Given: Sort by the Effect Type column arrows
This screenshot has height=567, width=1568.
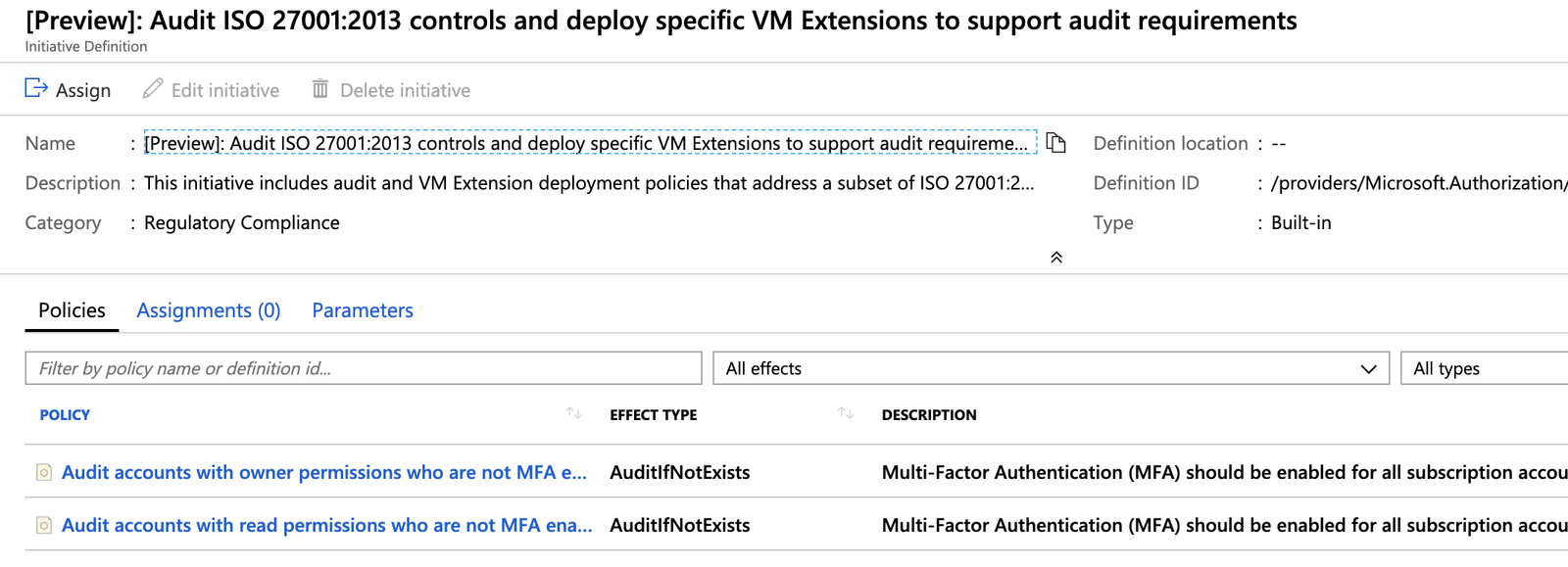Looking at the screenshot, I should point(846,414).
